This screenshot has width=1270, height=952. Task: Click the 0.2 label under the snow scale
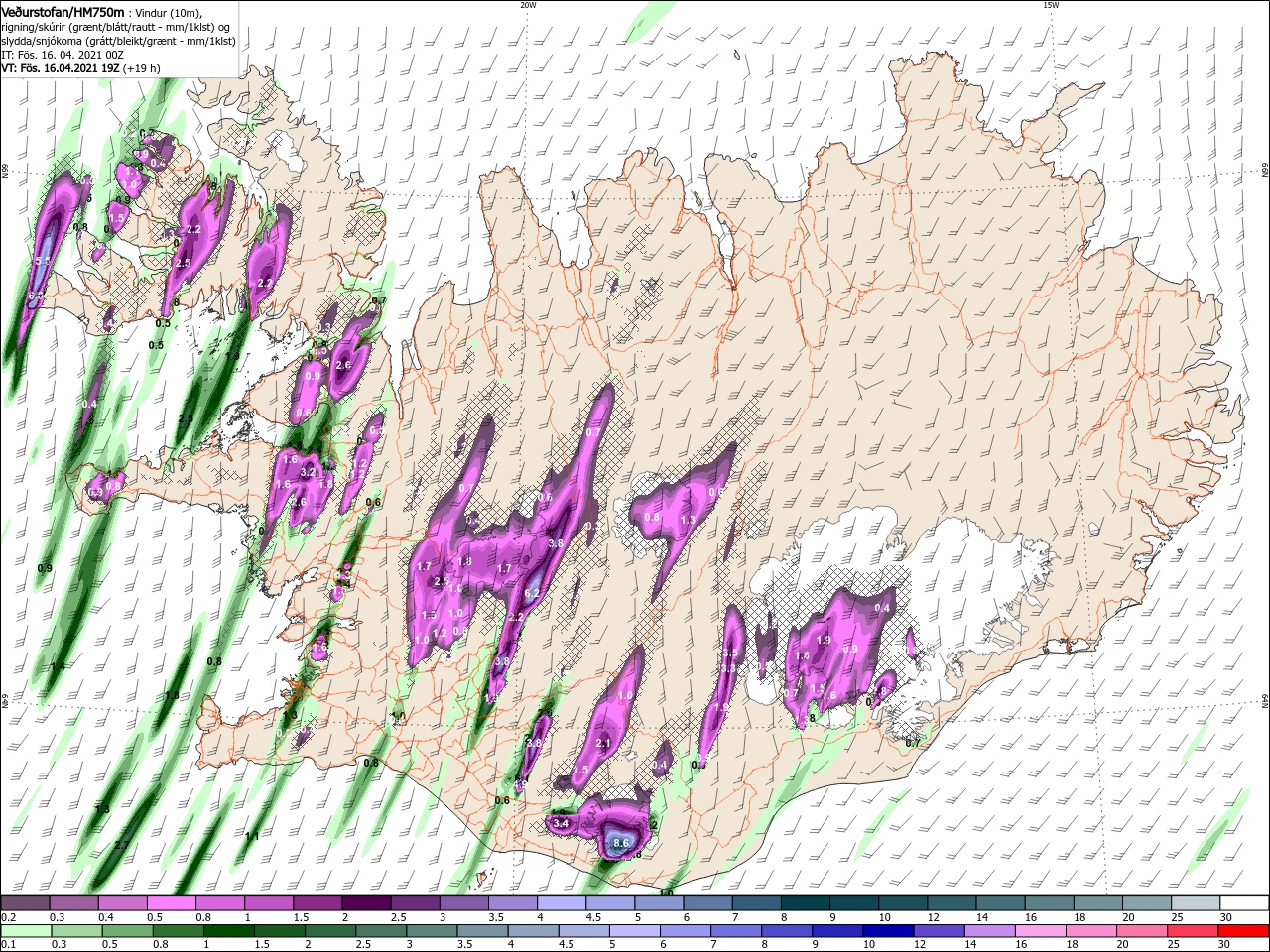pos(8,917)
